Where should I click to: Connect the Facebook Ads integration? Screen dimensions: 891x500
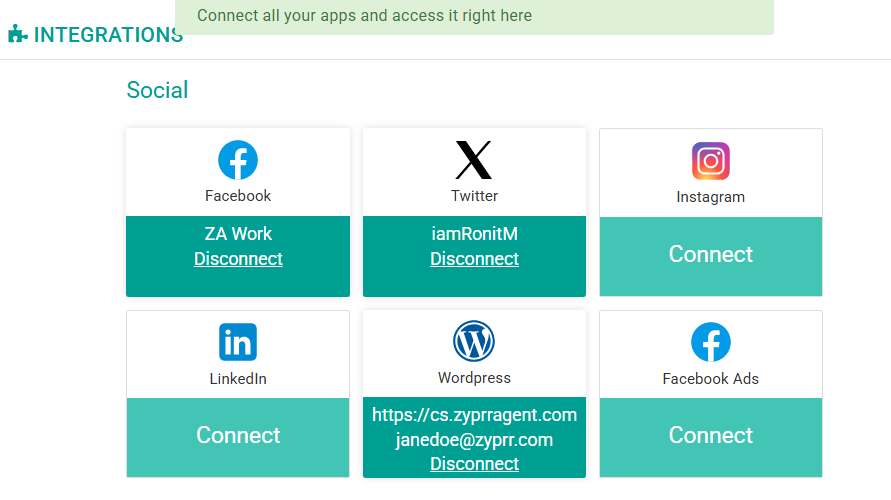coord(710,435)
